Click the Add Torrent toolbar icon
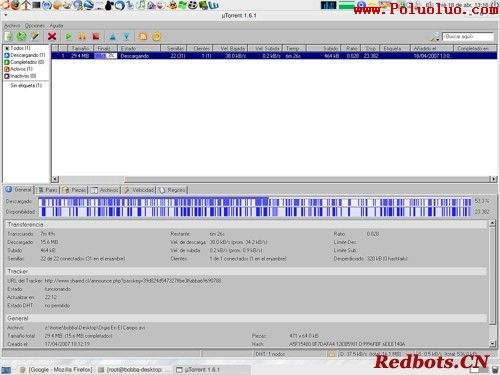This screenshot has width=500, height=375. (x=9, y=37)
